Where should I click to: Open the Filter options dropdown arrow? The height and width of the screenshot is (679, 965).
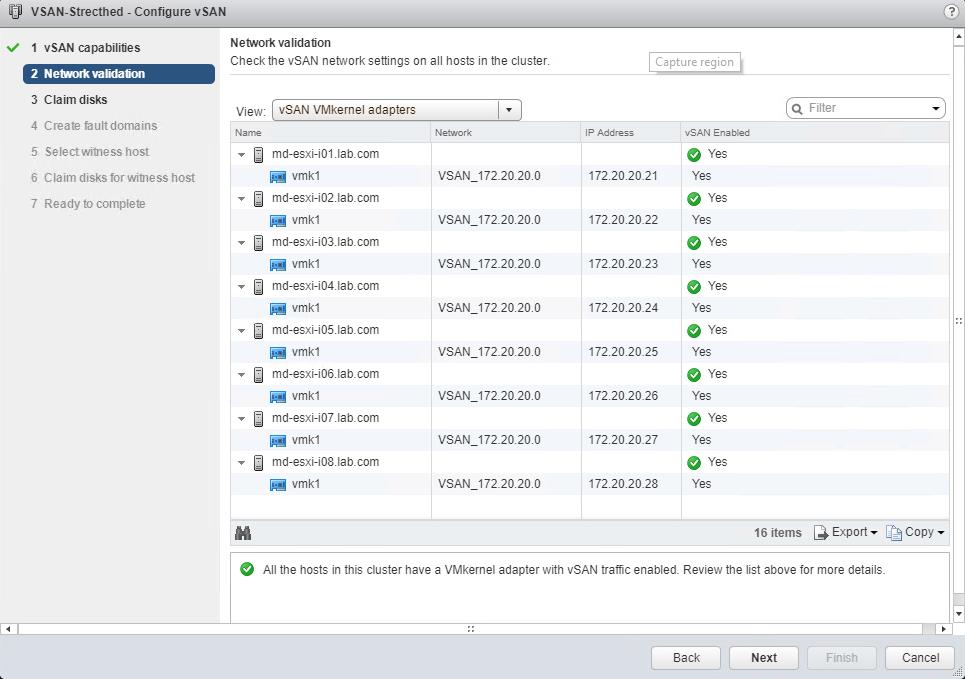click(935, 108)
